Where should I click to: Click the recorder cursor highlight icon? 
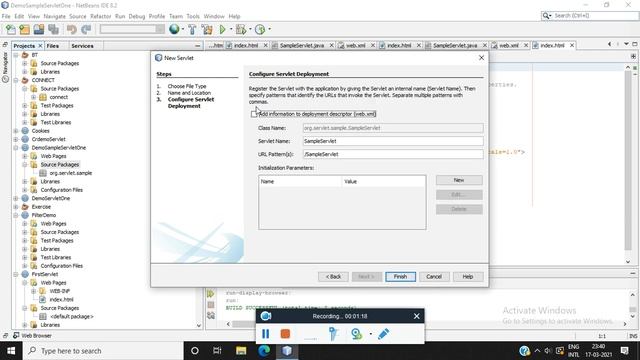tap(333, 334)
